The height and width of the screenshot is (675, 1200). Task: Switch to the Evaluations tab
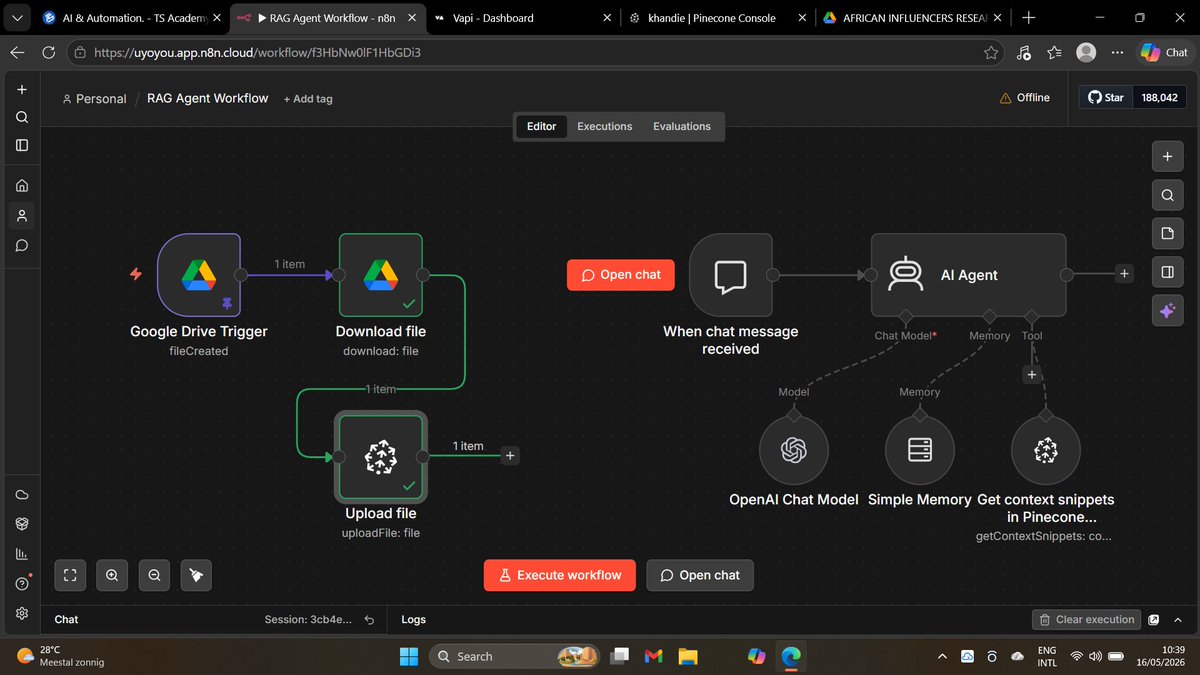682,127
